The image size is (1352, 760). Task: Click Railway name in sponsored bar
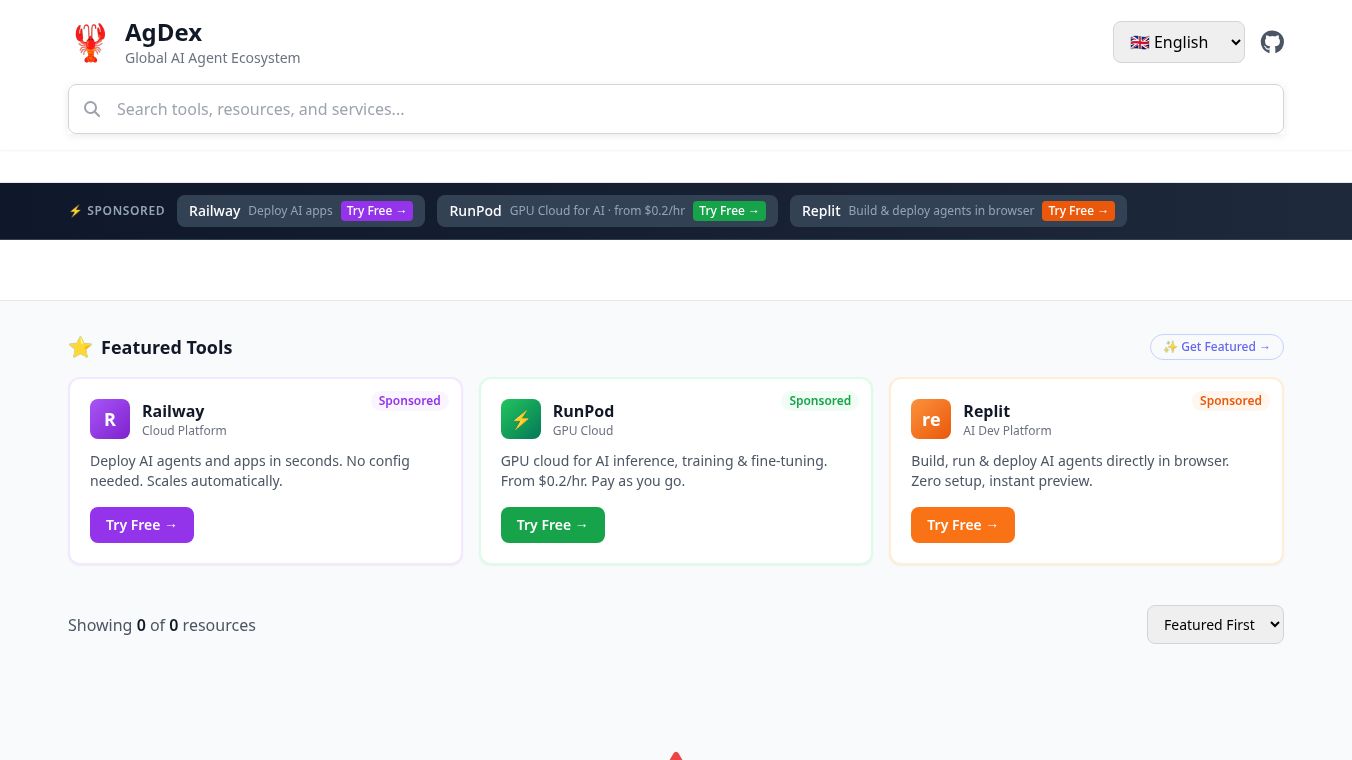coord(215,211)
